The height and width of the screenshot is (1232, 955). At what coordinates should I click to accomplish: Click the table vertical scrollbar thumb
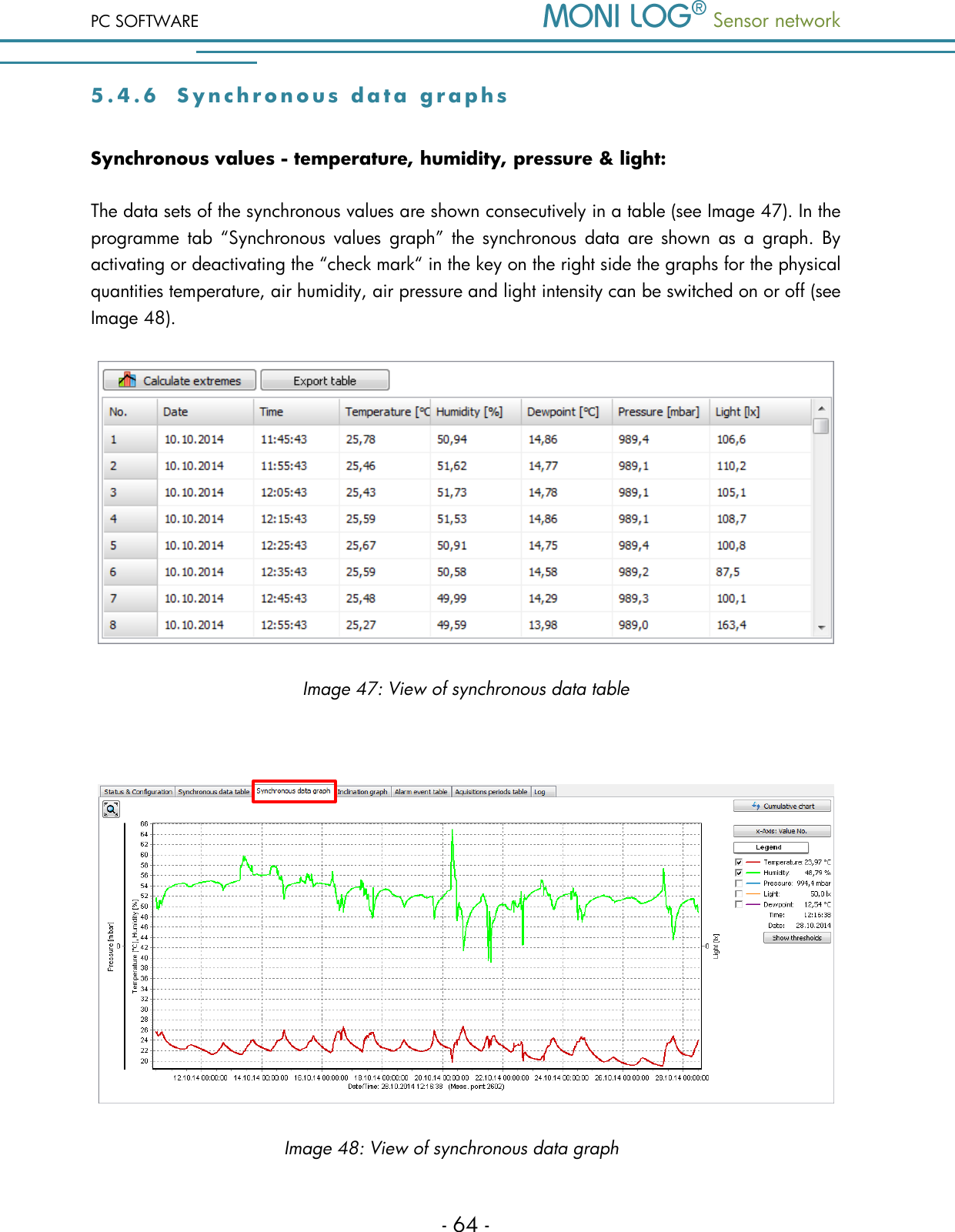[821, 426]
